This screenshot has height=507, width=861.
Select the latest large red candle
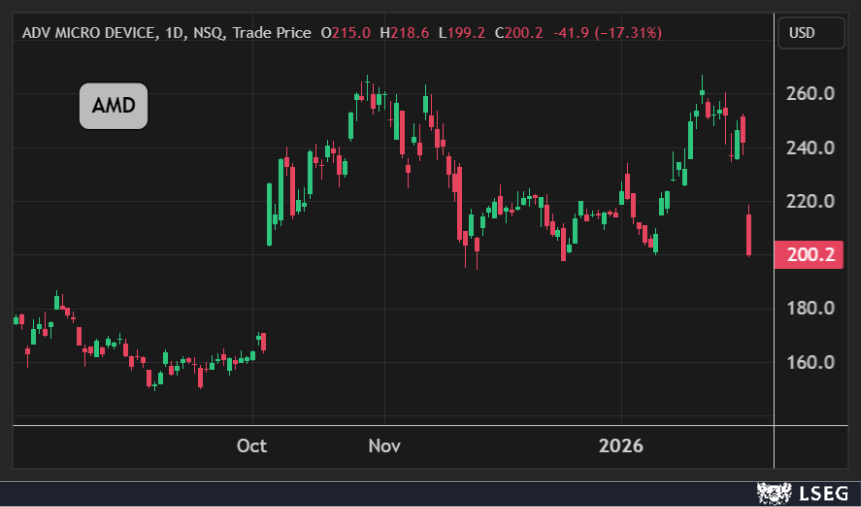pyautogui.click(x=749, y=235)
